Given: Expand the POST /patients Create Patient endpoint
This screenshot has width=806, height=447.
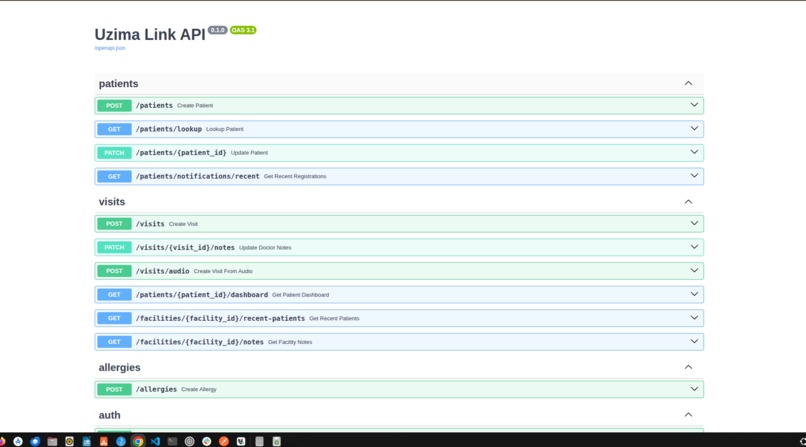Looking at the screenshot, I should point(399,105).
